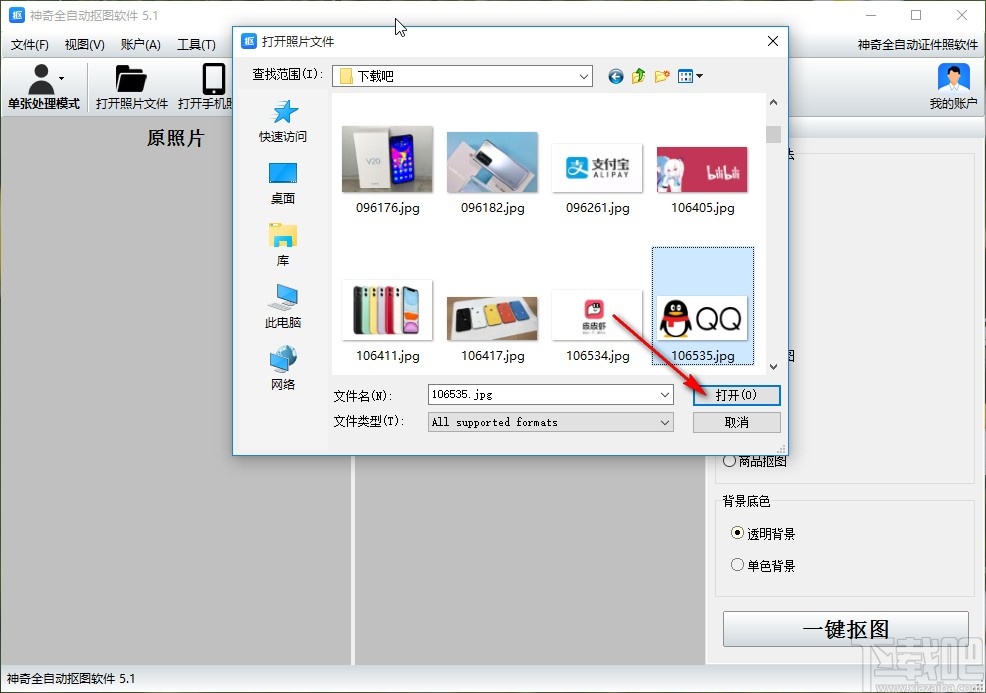Click the green back navigation arrow
The width and height of the screenshot is (986, 693).
[x=616, y=75]
